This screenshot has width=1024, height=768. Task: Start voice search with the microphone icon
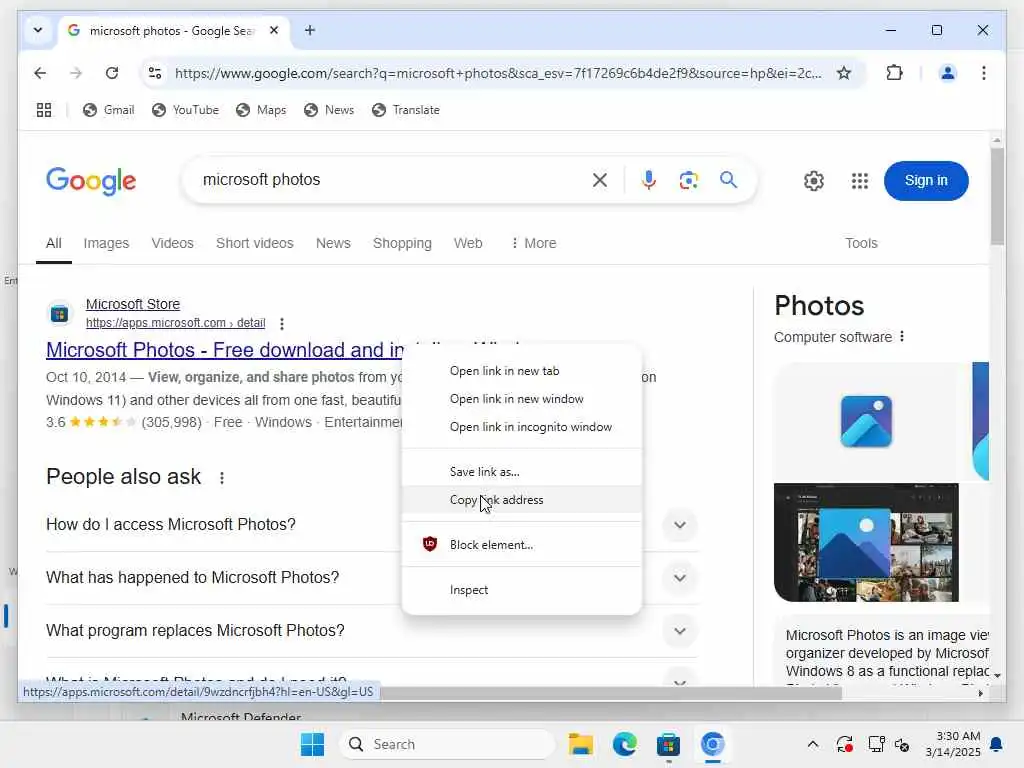pyautogui.click(x=648, y=180)
